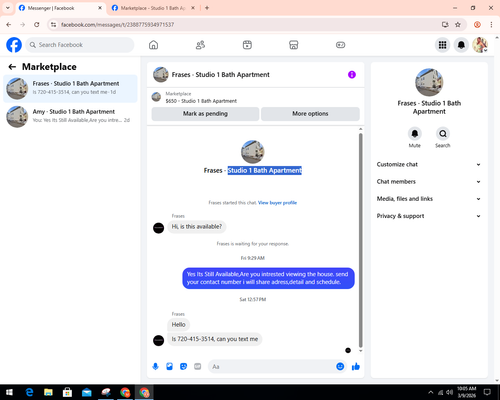This screenshot has height=400, width=500.
Task: Open the Mail app from the taskbar
Action: click(87, 392)
